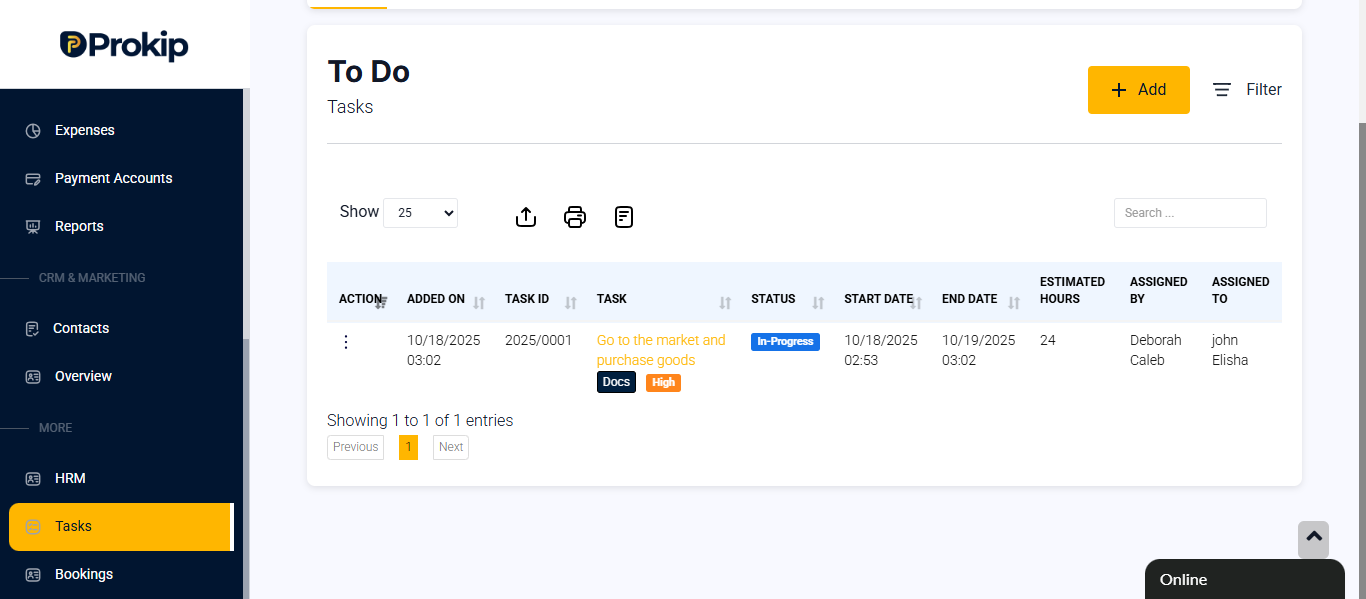Click the Assigned By column header
Image resolution: width=1366 pixels, height=599 pixels.
click(x=1159, y=290)
